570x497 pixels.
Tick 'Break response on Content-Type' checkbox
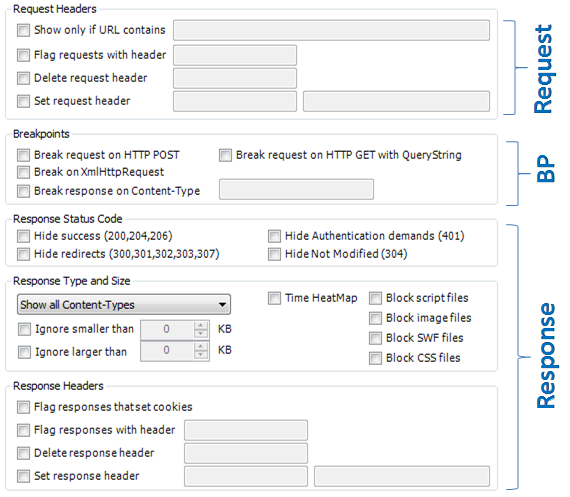23,191
